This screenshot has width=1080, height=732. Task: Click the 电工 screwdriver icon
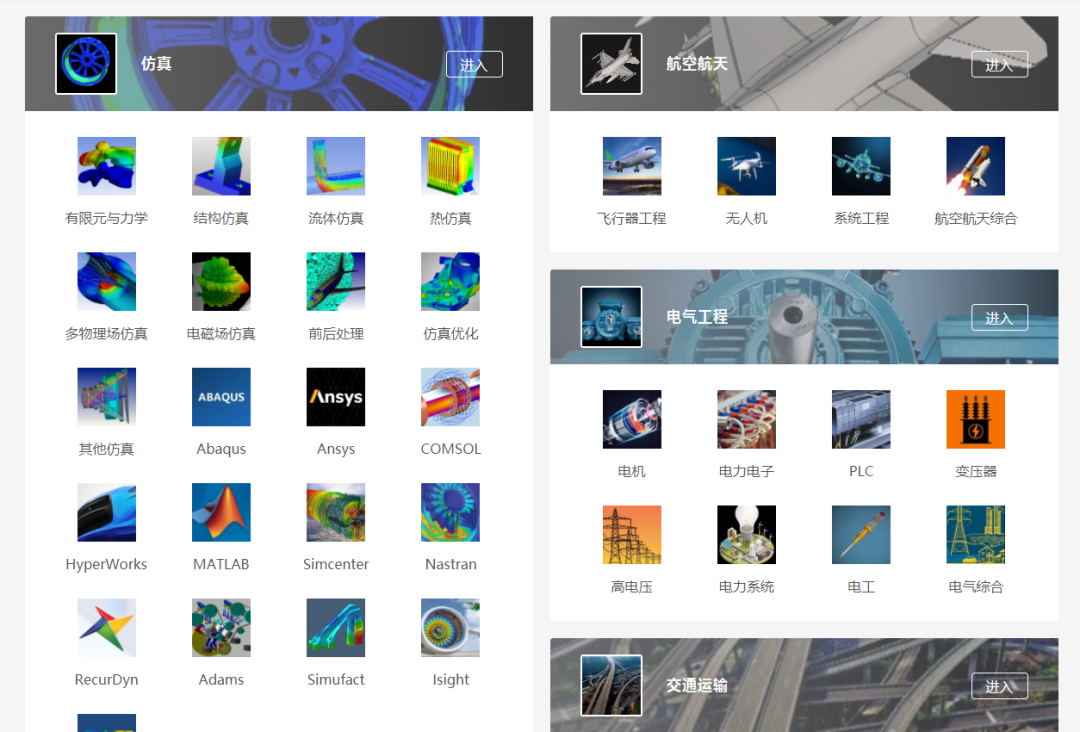point(861,535)
